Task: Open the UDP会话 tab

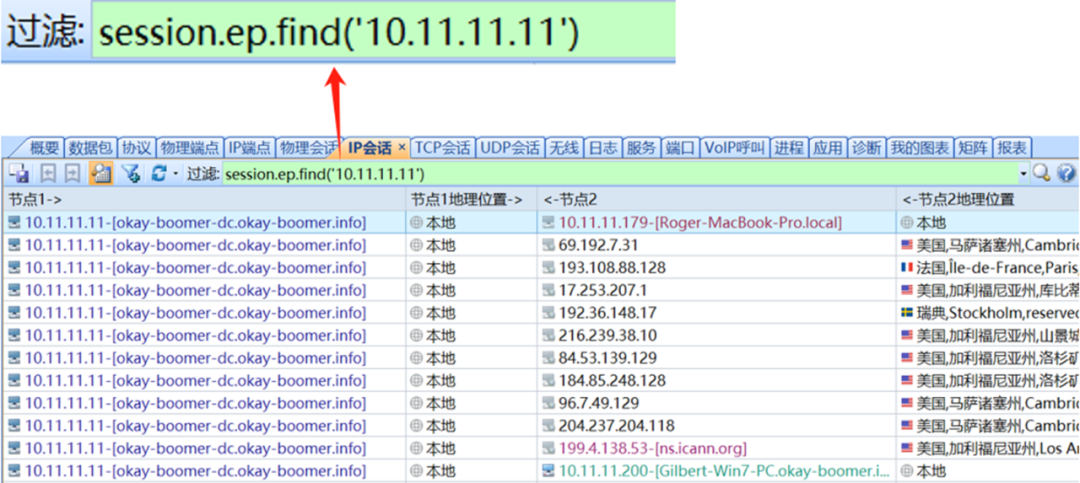Action: tap(510, 147)
